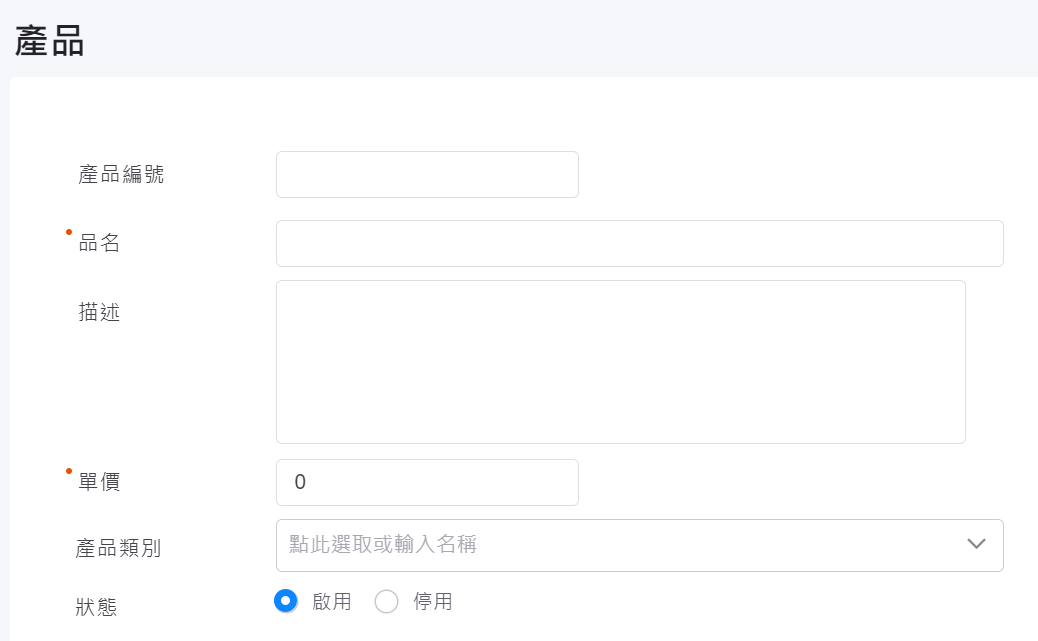Click the 點此選取或輸入名稱 placeholder text

point(383,545)
